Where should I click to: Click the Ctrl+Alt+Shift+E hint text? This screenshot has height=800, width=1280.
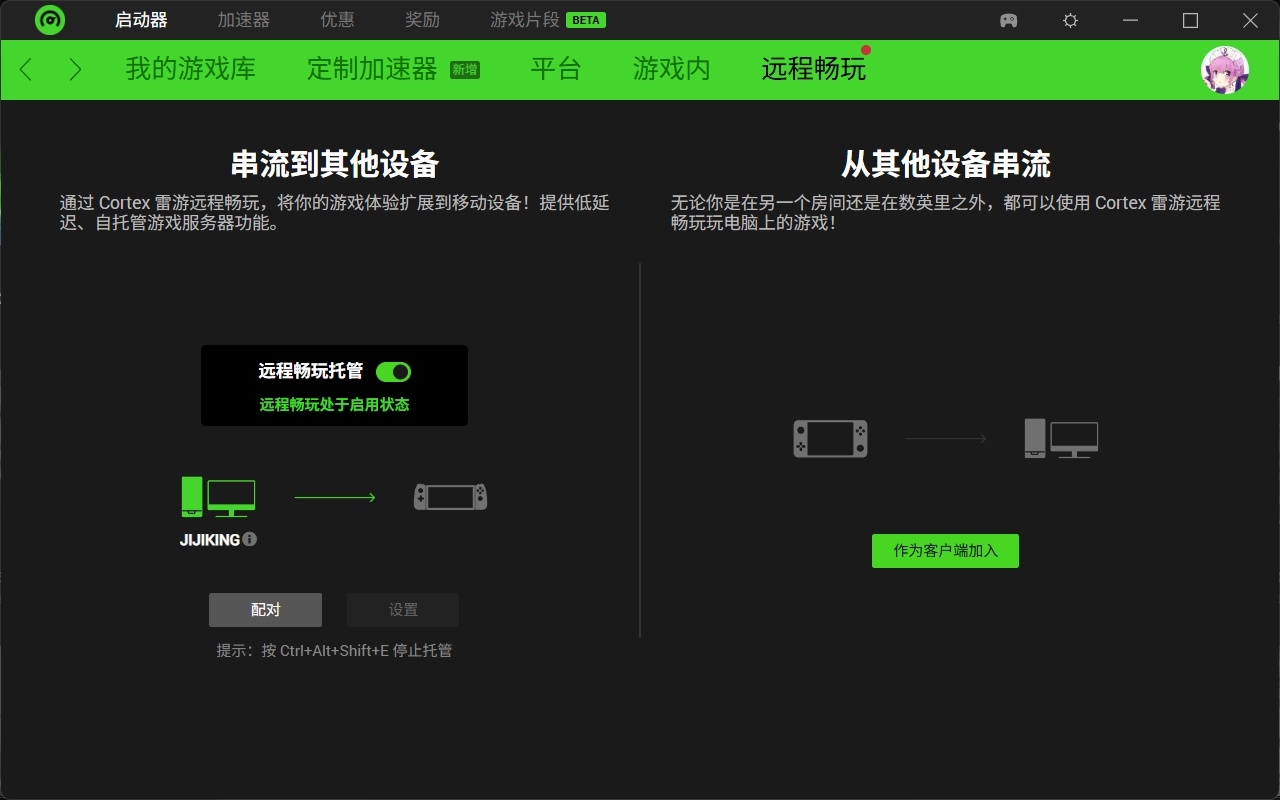[334, 651]
